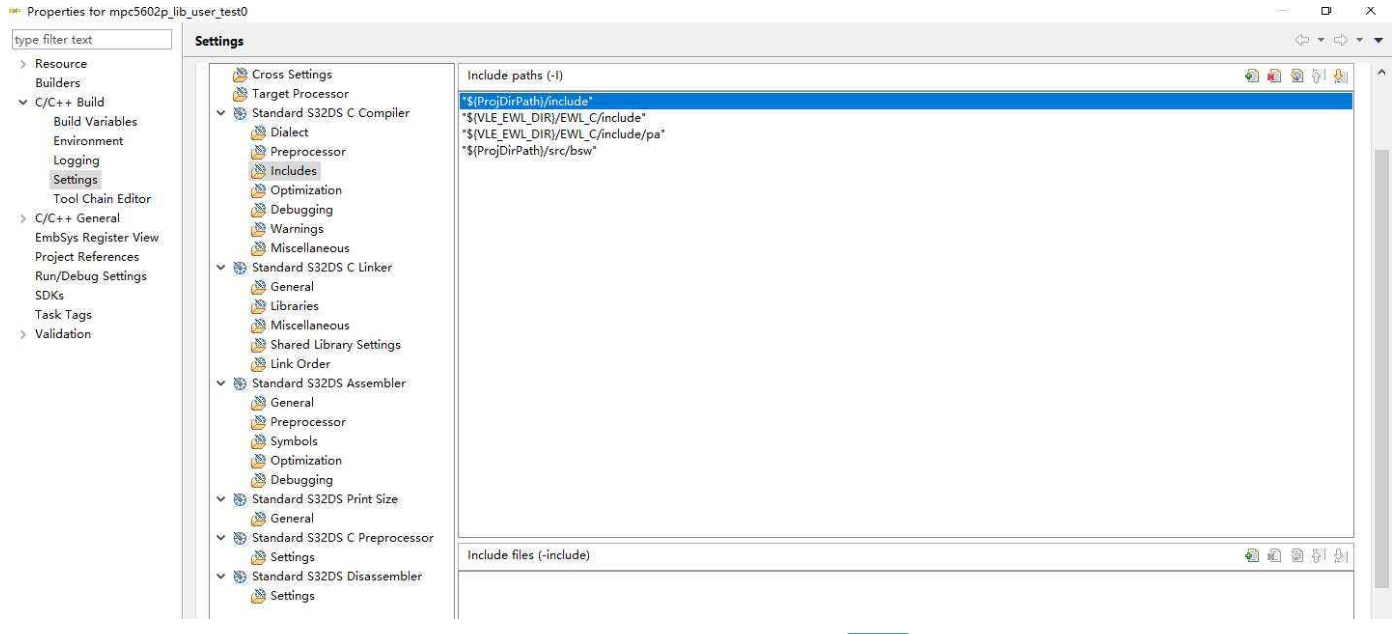The width and height of the screenshot is (1392, 634).
Task: Click the vertical scrollbar up arrow
Action: pyautogui.click(x=1382, y=74)
